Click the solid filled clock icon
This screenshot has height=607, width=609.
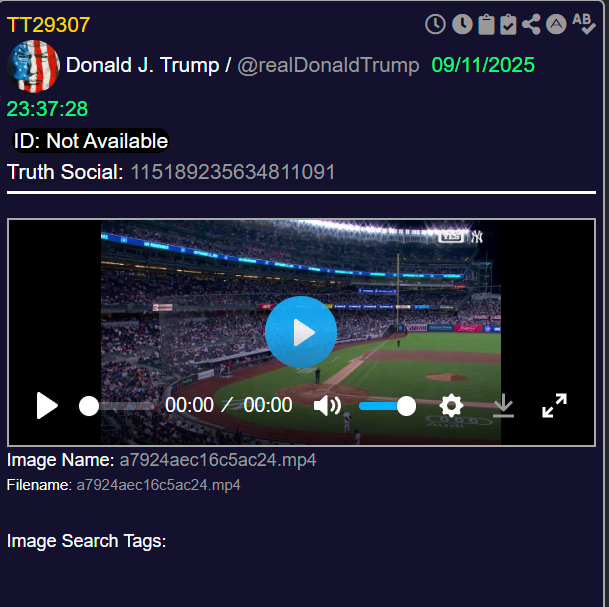(x=462, y=24)
